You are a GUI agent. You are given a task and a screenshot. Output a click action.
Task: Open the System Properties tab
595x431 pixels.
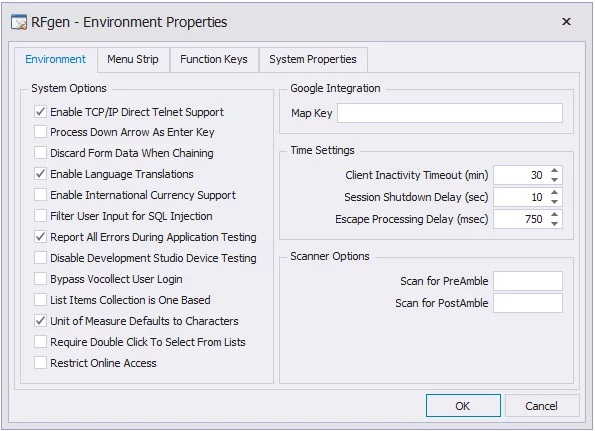click(x=313, y=60)
